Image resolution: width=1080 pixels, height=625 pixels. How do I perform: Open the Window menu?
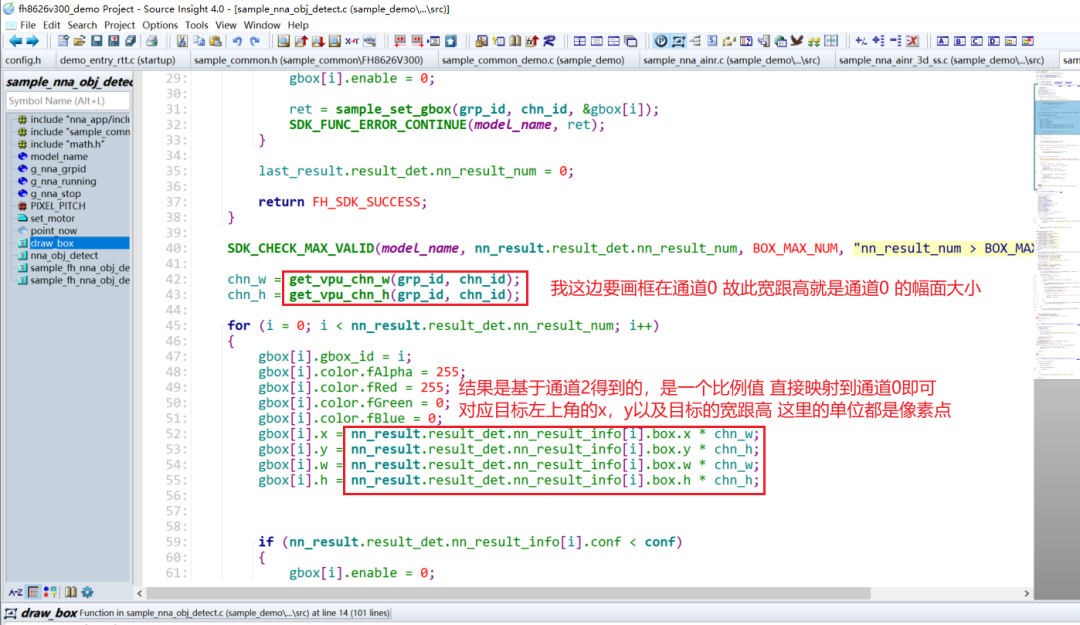[262, 25]
